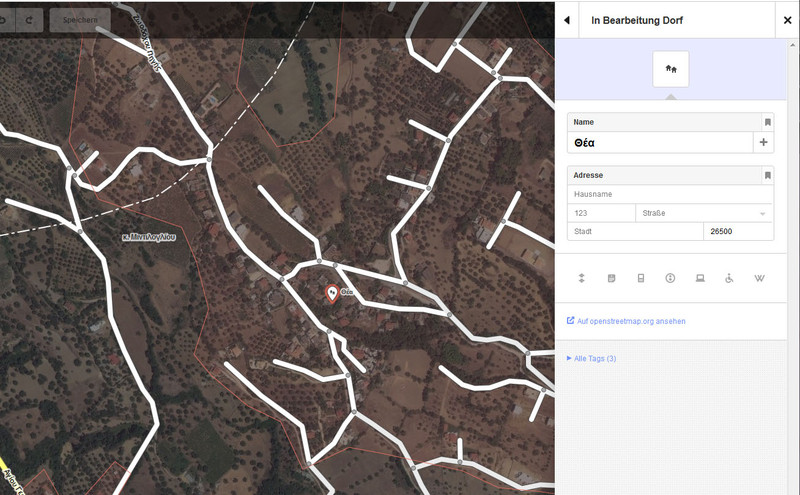Add the note field icon
The image size is (800, 495).
[611, 278]
